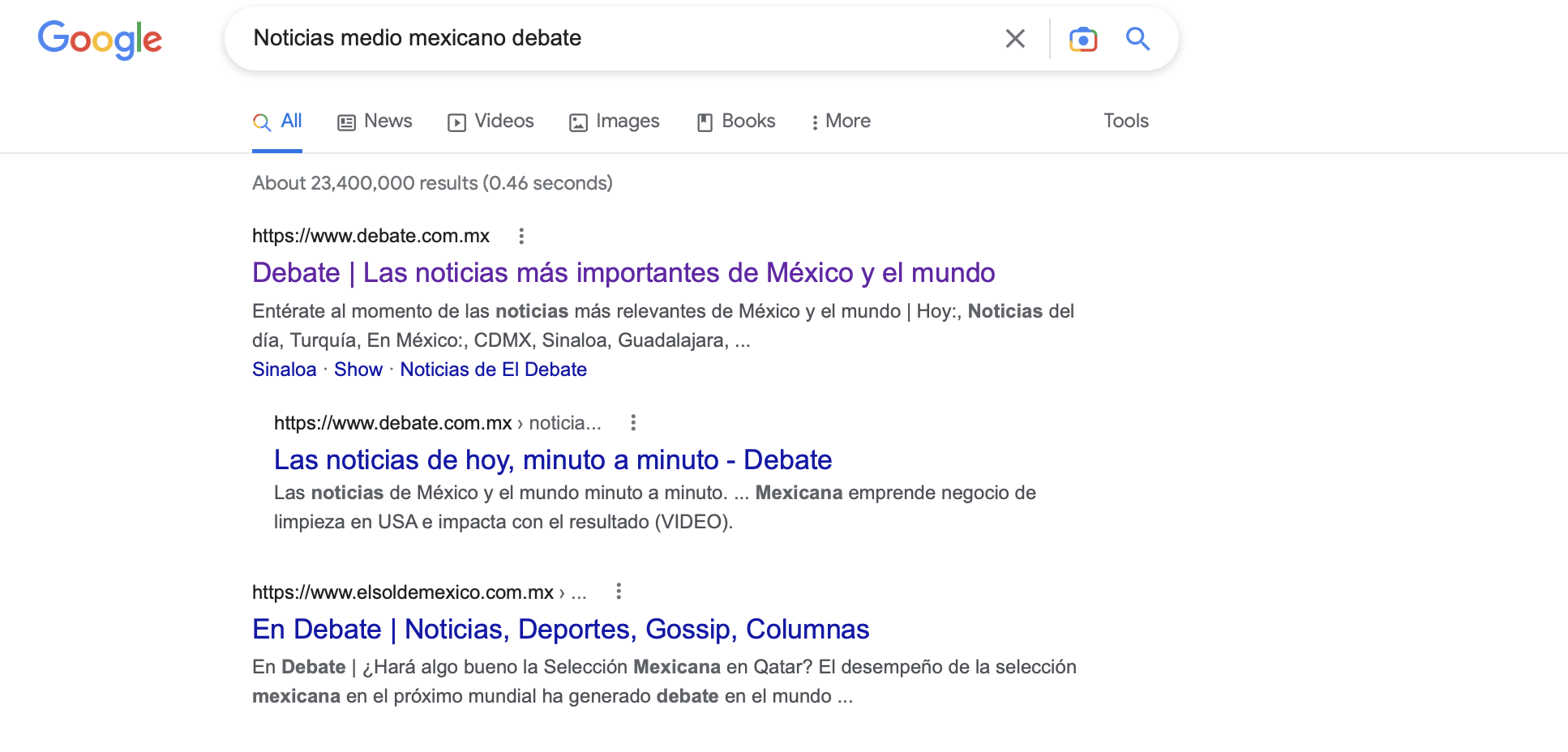The height and width of the screenshot is (752, 1568).
Task: Click the https://www.debate.com.mx URL text
Action: click(371, 236)
